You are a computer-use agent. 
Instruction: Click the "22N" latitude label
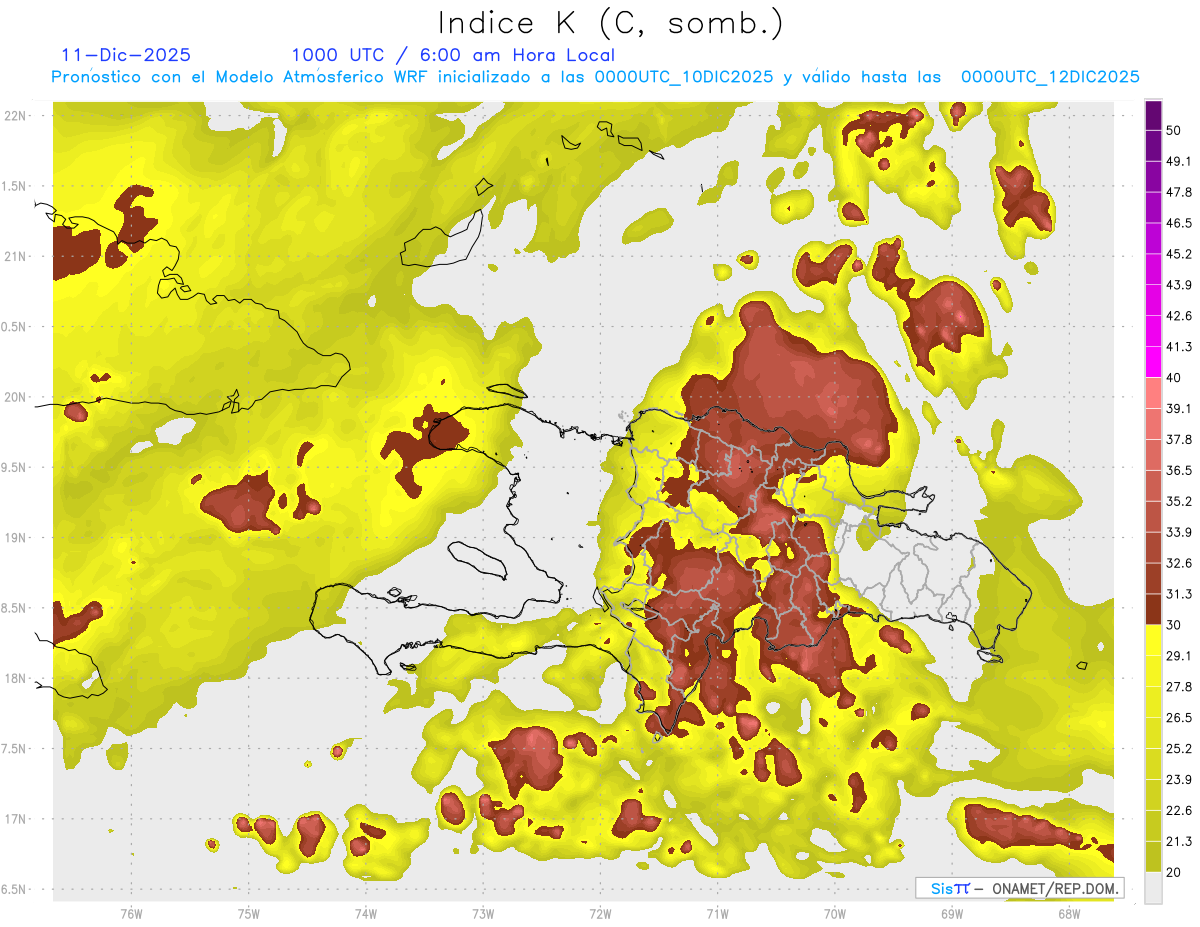17,116
